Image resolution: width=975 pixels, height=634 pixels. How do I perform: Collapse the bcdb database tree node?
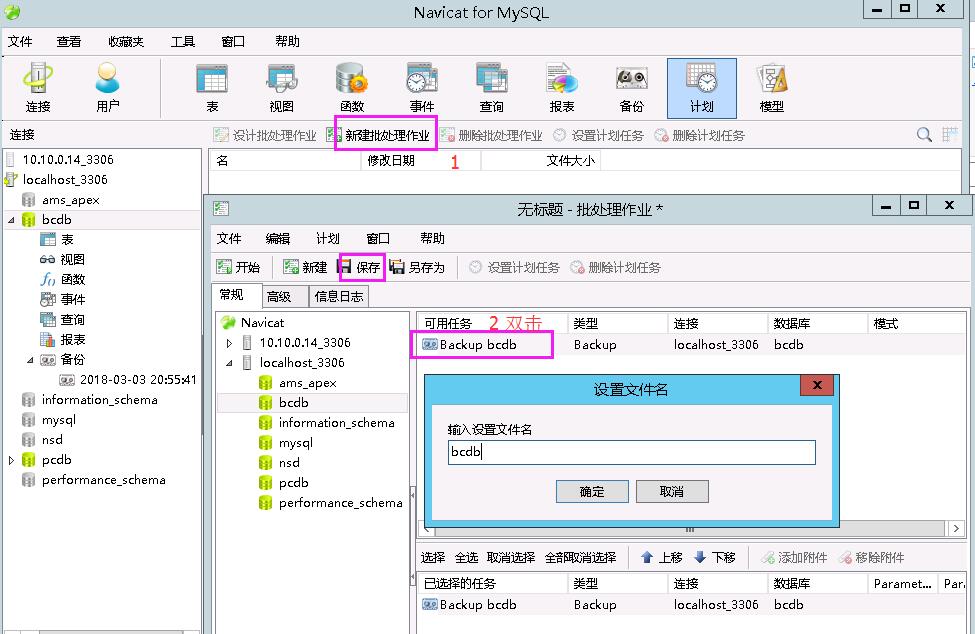(12, 220)
